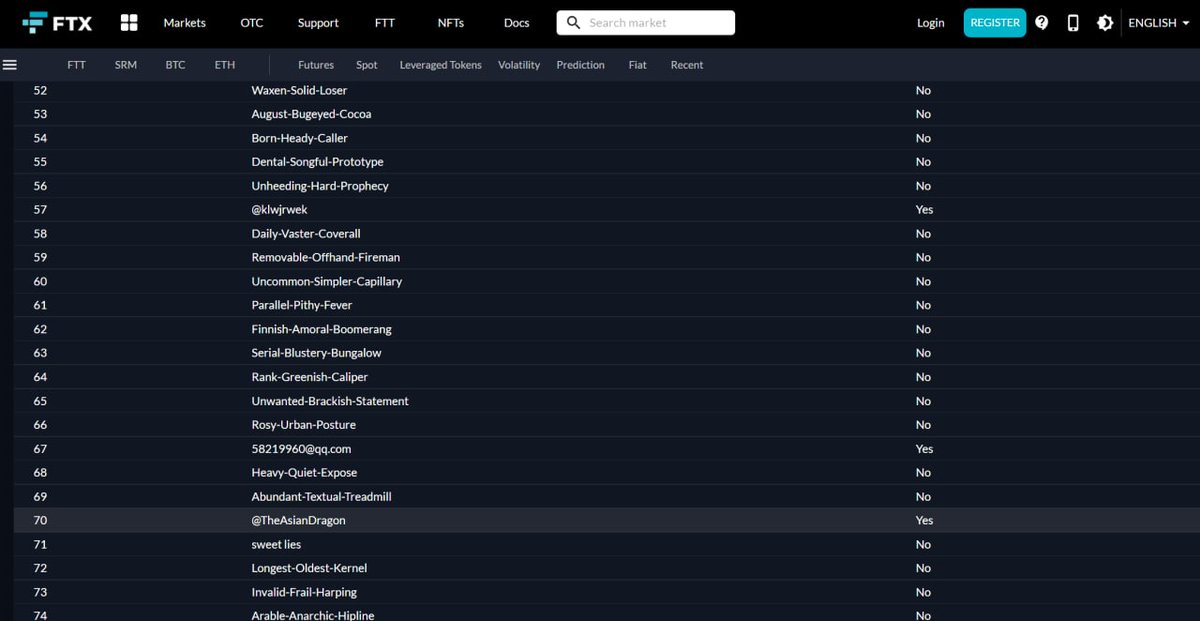Select row Parallel-Pithy-Fever
This screenshot has height=621, width=1200.
point(607,305)
